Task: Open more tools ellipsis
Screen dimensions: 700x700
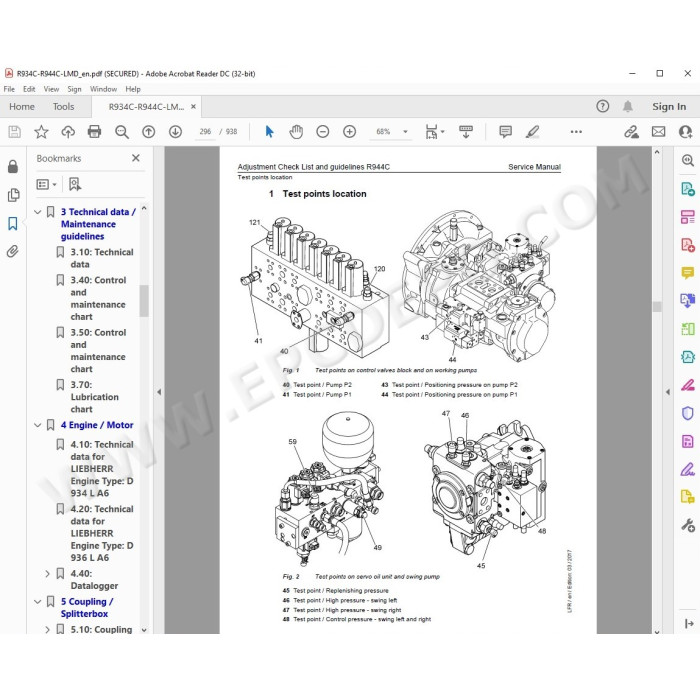Action: coord(576,132)
